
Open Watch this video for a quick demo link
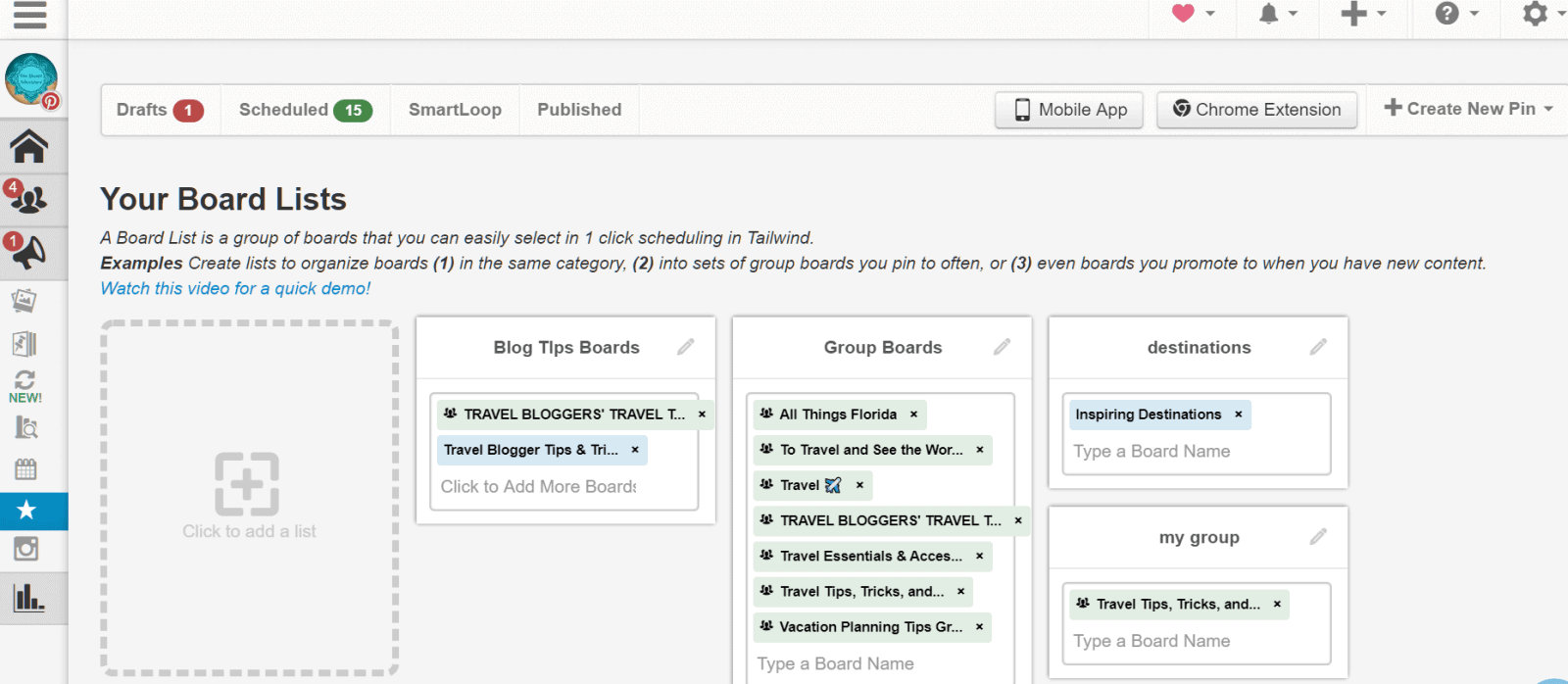[235, 288]
